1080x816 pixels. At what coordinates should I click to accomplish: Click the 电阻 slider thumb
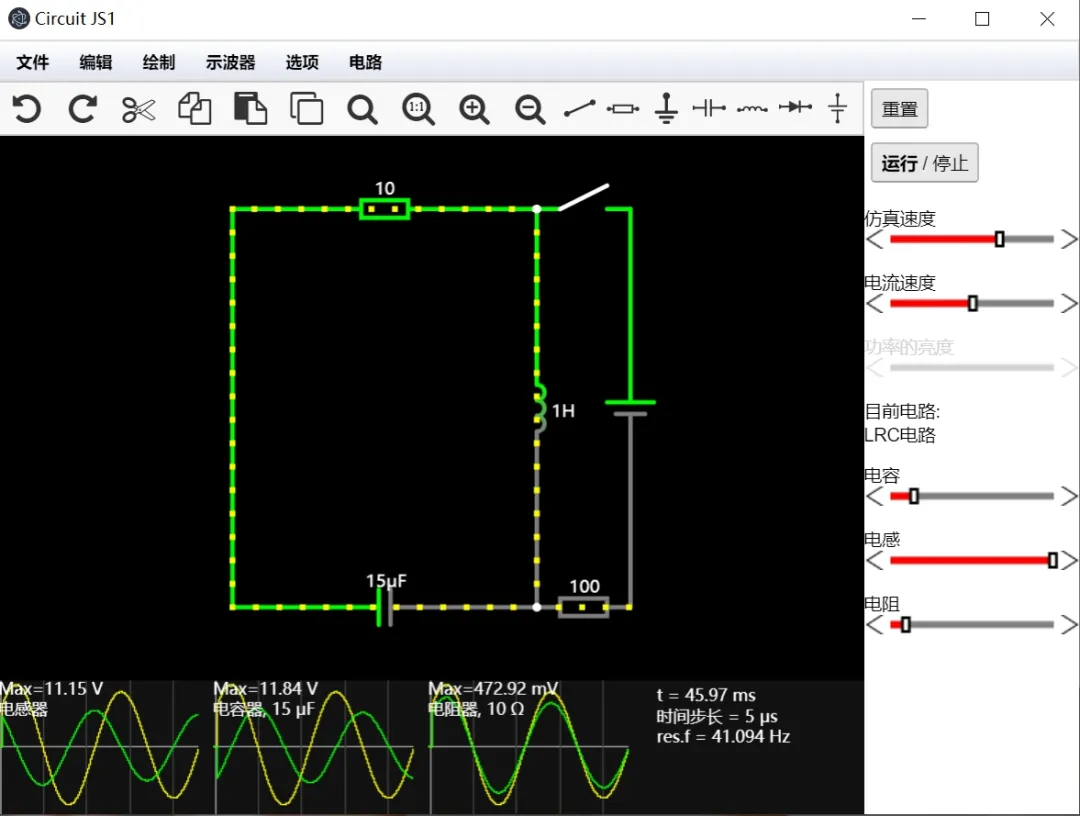pyautogui.click(x=906, y=625)
